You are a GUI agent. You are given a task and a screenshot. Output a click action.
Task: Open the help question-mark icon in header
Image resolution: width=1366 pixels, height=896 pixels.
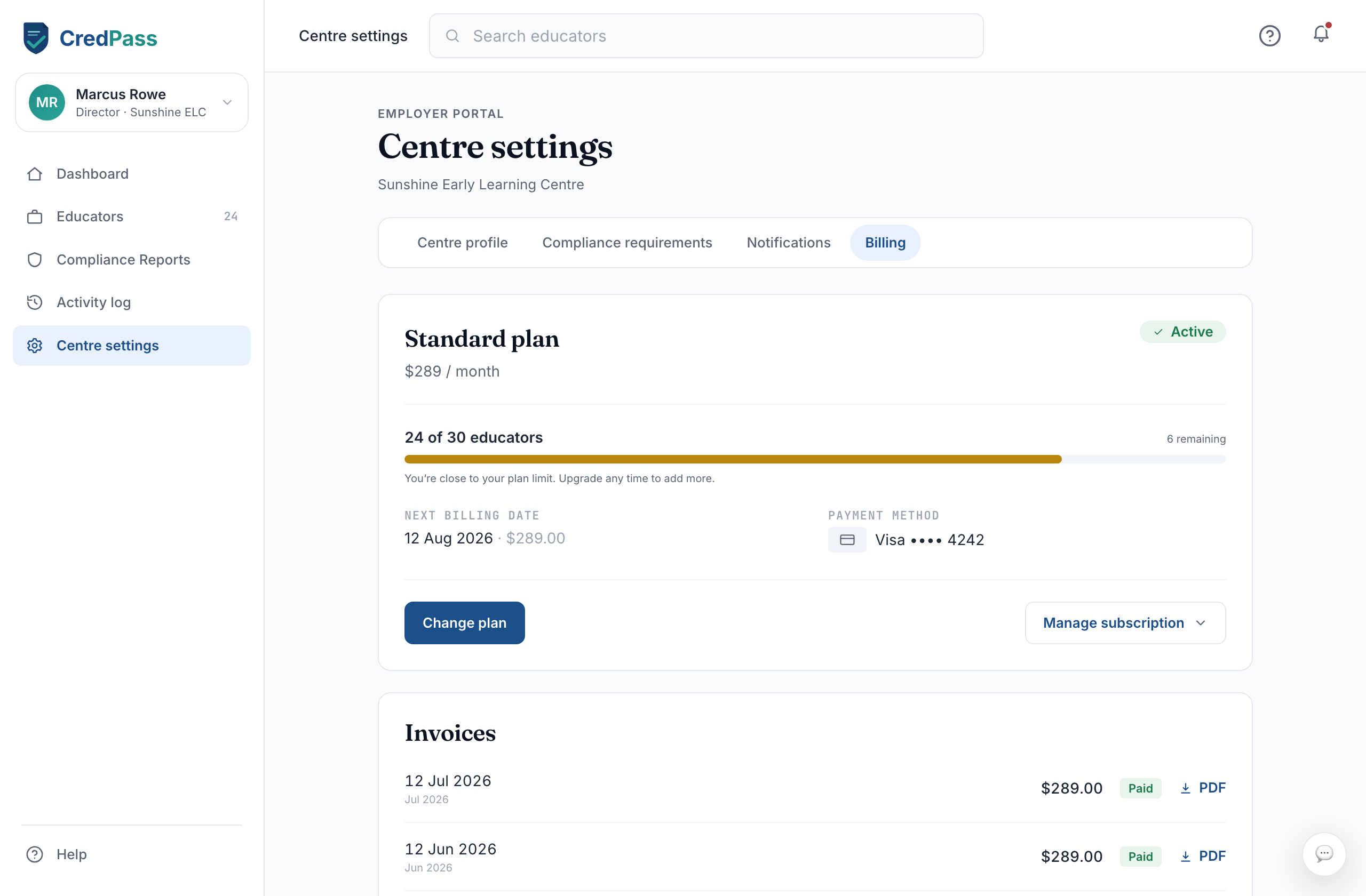point(1269,36)
